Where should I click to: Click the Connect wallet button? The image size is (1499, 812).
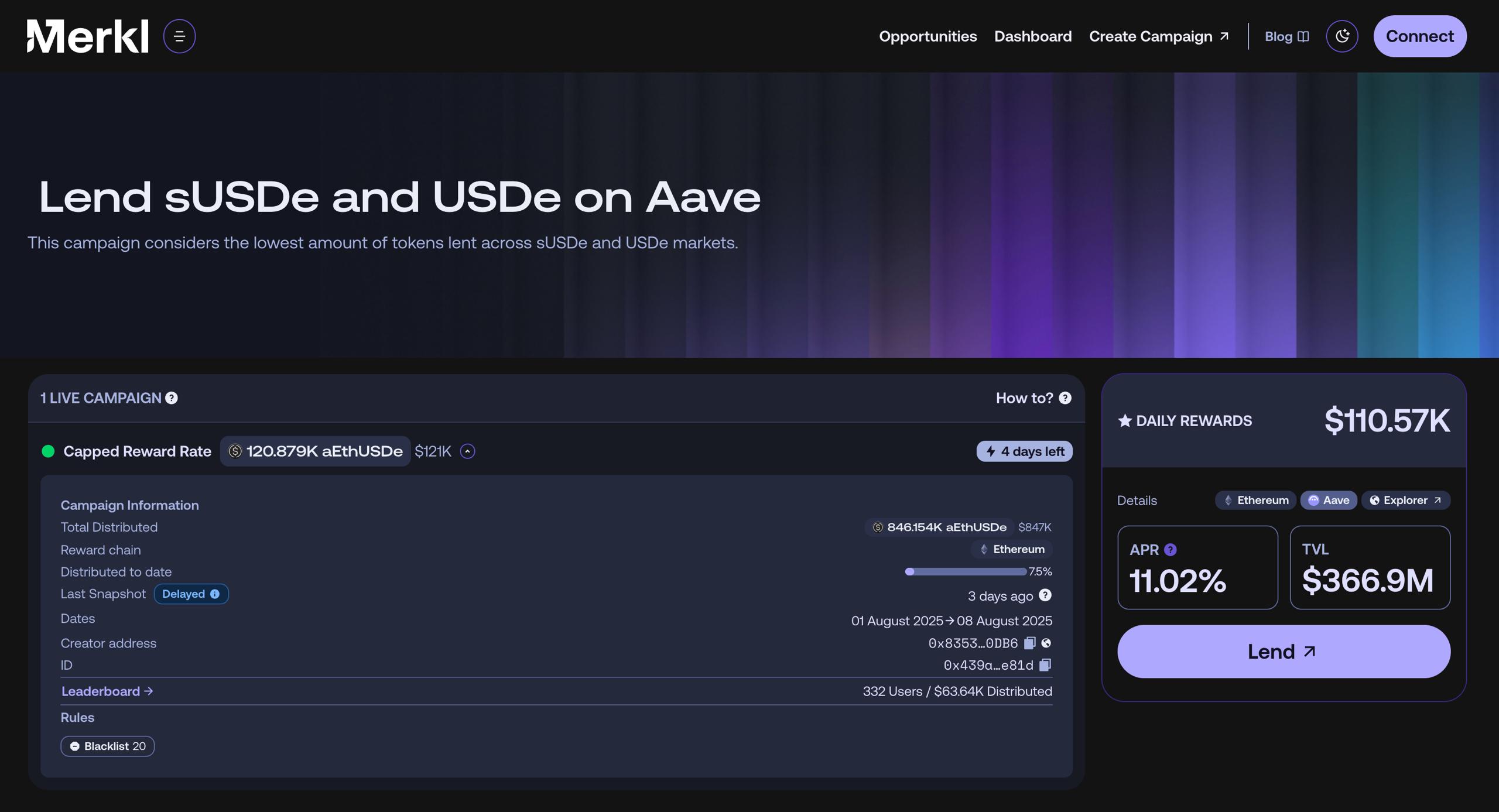(1420, 36)
